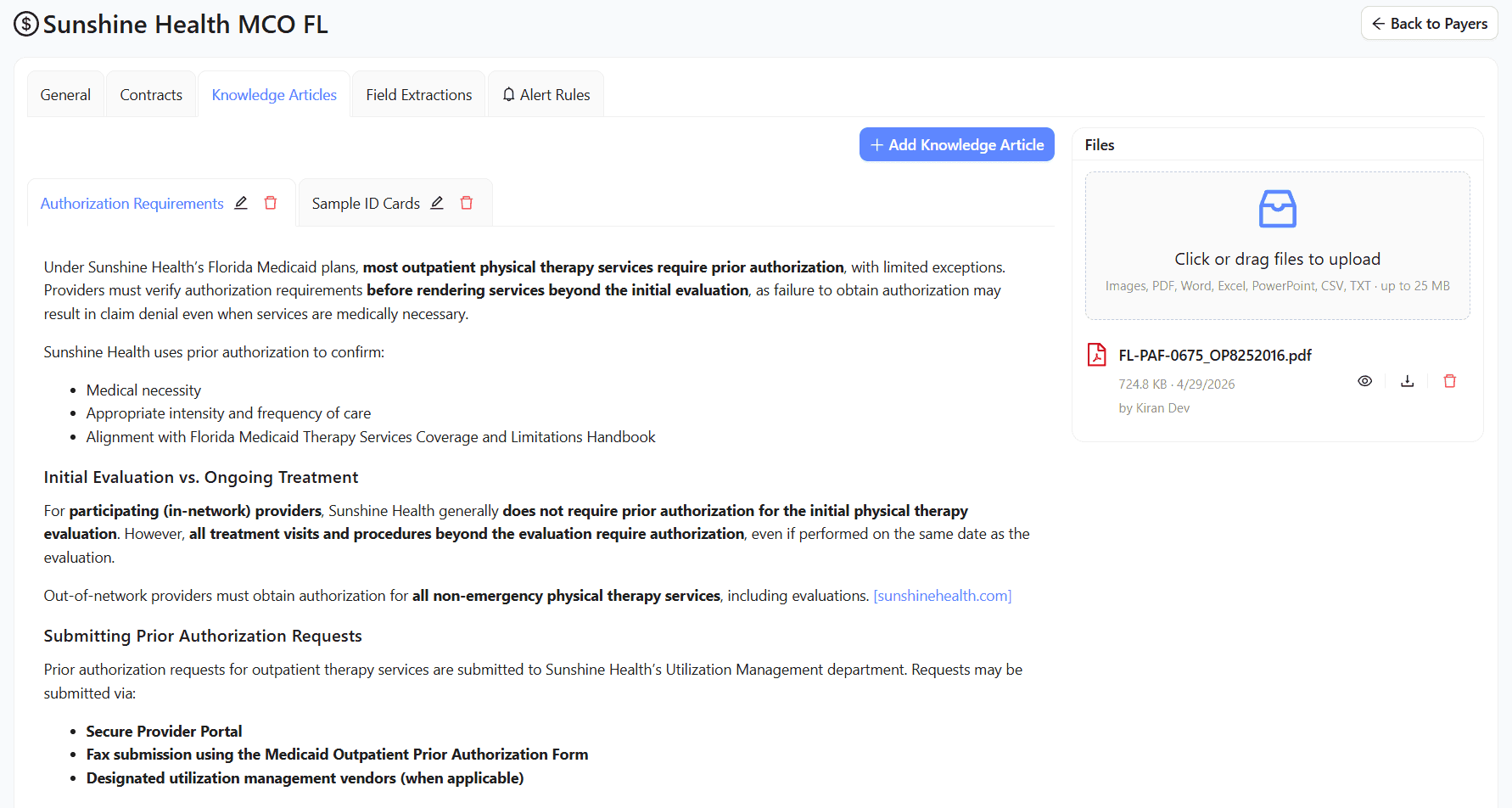Click Add Knowledge Article button
The width and height of the screenshot is (1512, 808).
[x=957, y=144]
